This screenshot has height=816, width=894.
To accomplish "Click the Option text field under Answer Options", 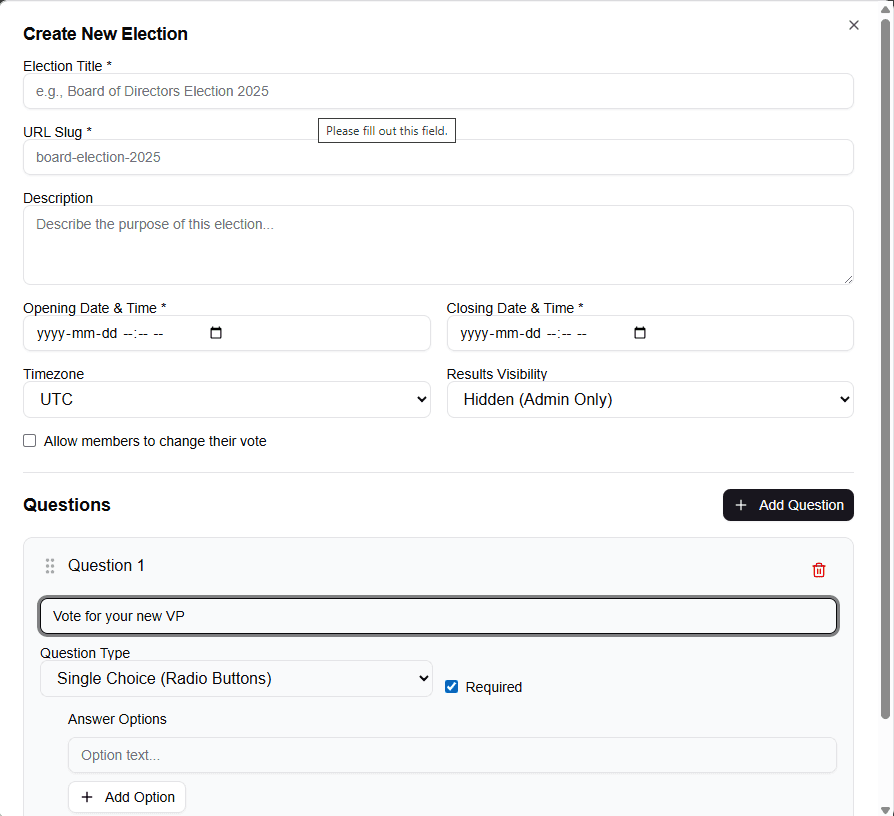I will pyautogui.click(x=452, y=755).
